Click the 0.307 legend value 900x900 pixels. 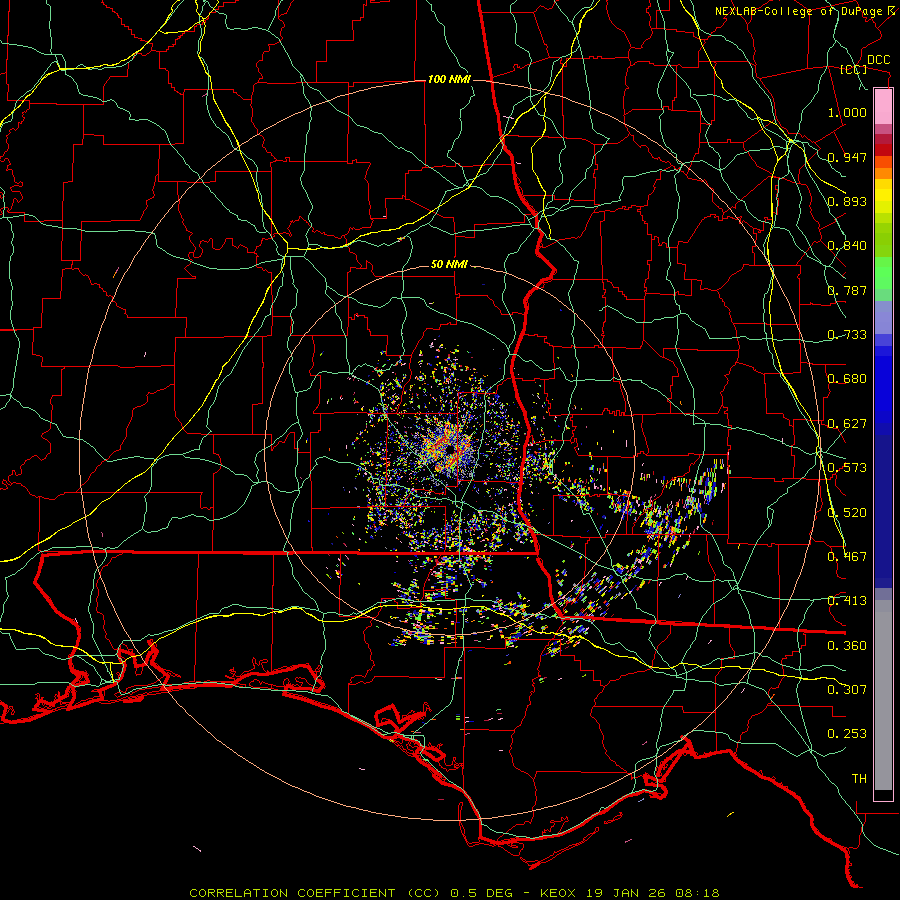point(847,690)
